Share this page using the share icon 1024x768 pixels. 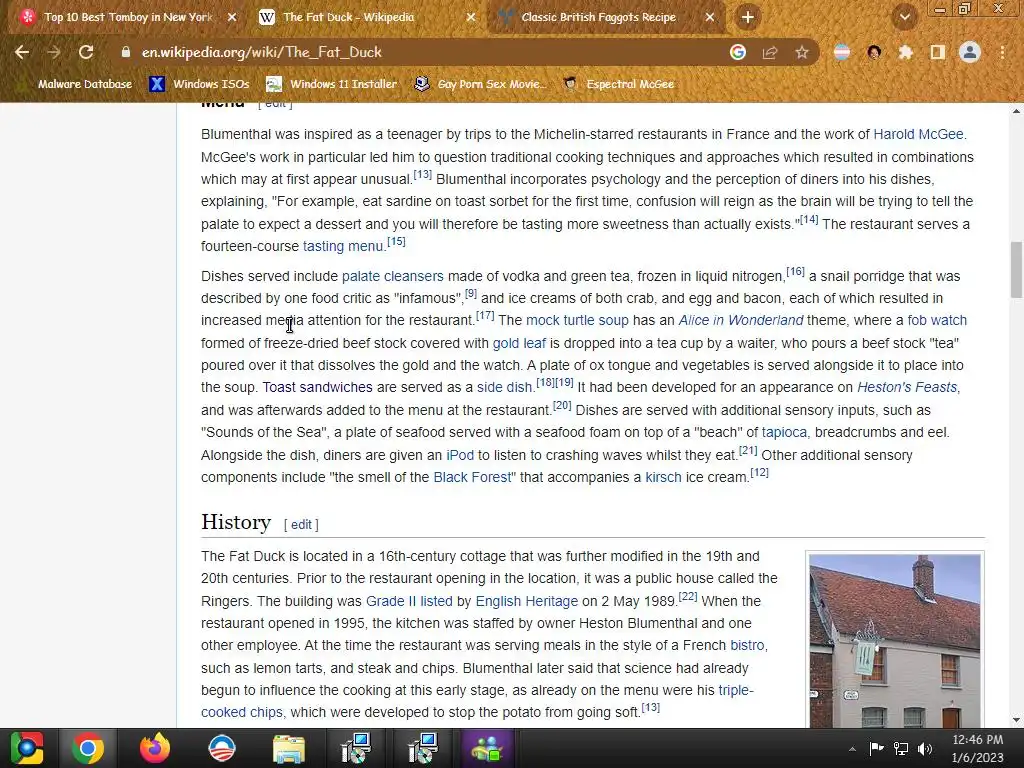point(770,52)
